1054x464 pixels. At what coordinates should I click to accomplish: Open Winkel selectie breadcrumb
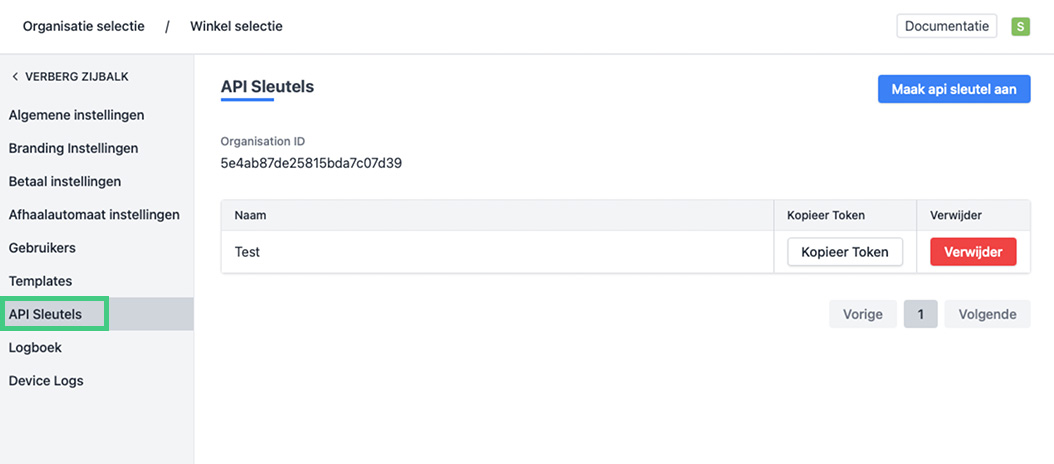tap(236, 27)
